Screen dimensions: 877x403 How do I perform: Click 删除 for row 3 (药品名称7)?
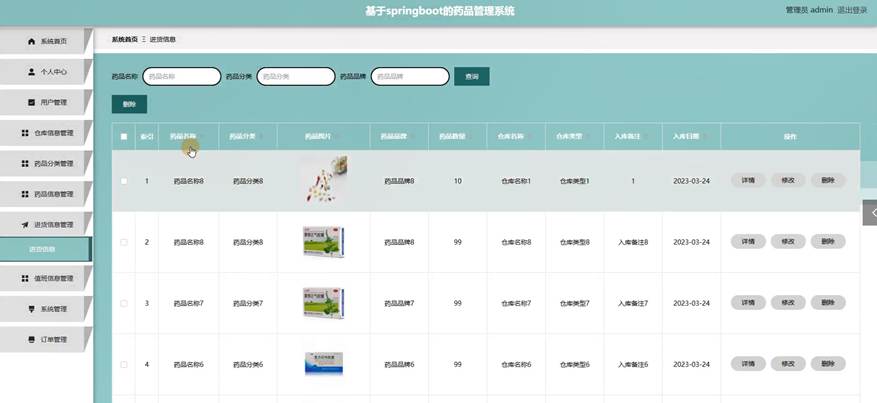pyautogui.click(x=828, y=302)
